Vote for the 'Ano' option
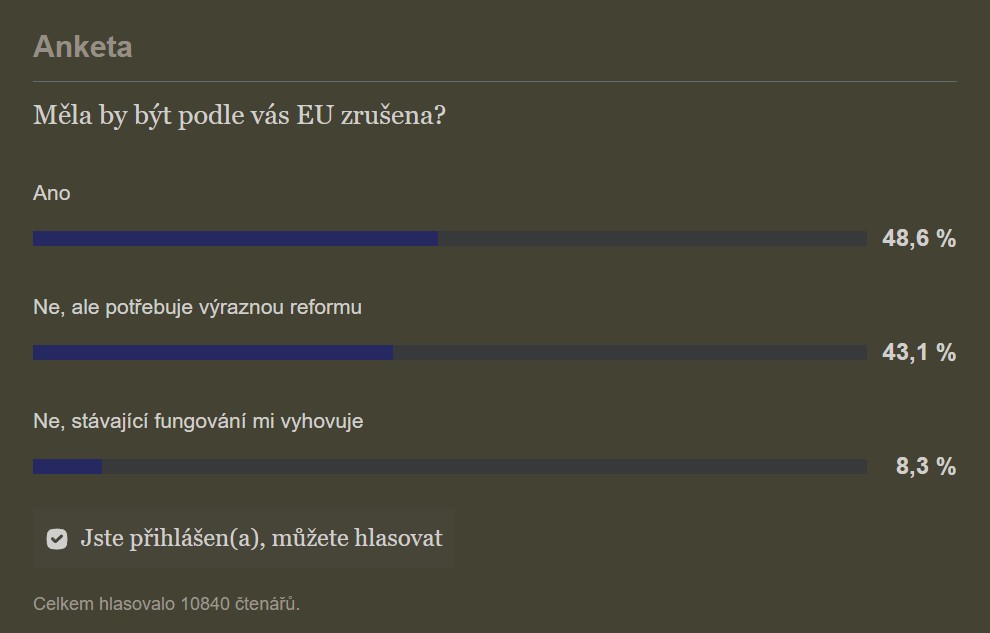The image size is (990, 633). [52, 193]
